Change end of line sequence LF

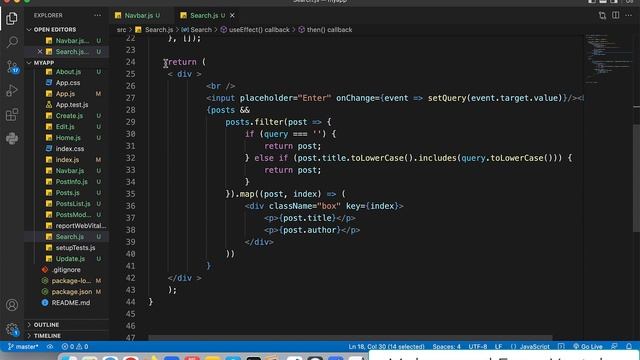point(498,347)
